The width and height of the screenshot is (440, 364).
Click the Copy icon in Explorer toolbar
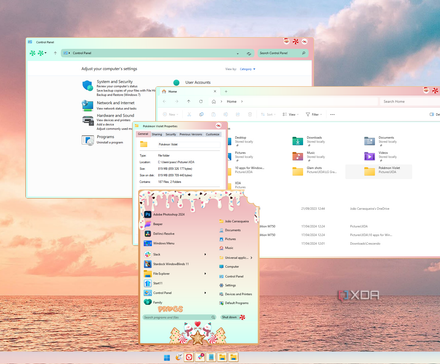(x=201, y=114)
